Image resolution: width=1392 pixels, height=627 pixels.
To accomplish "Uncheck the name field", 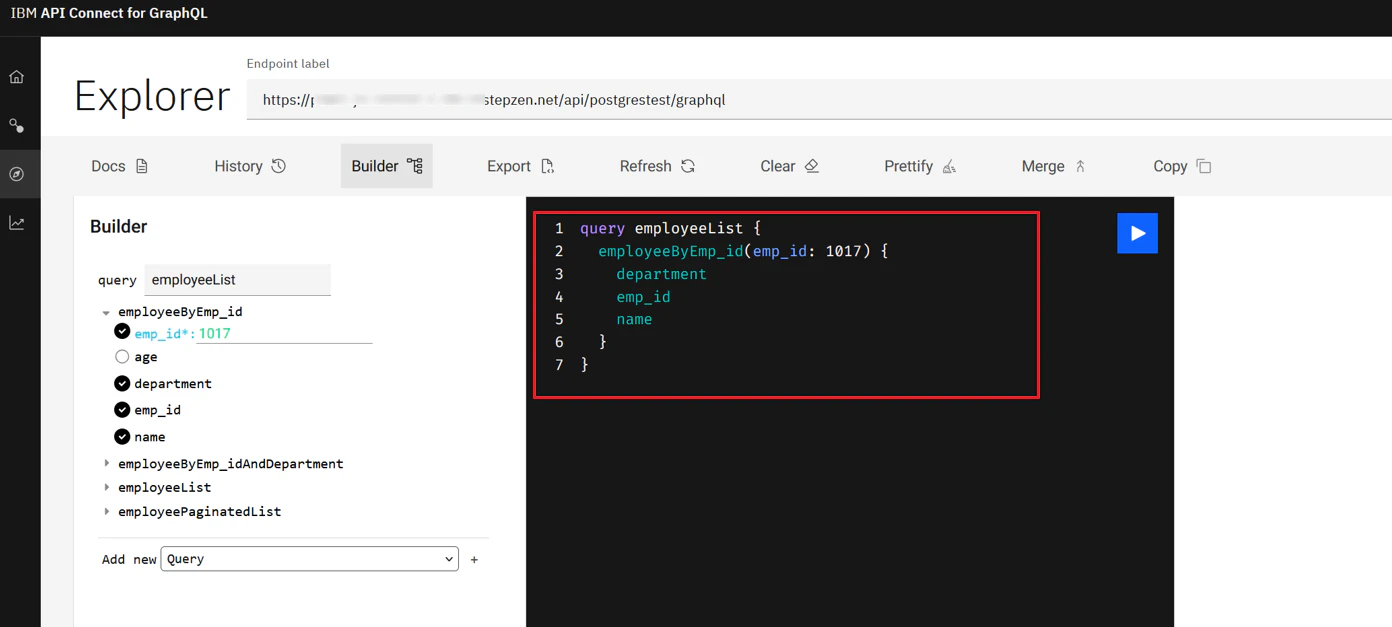I will 122,436.
